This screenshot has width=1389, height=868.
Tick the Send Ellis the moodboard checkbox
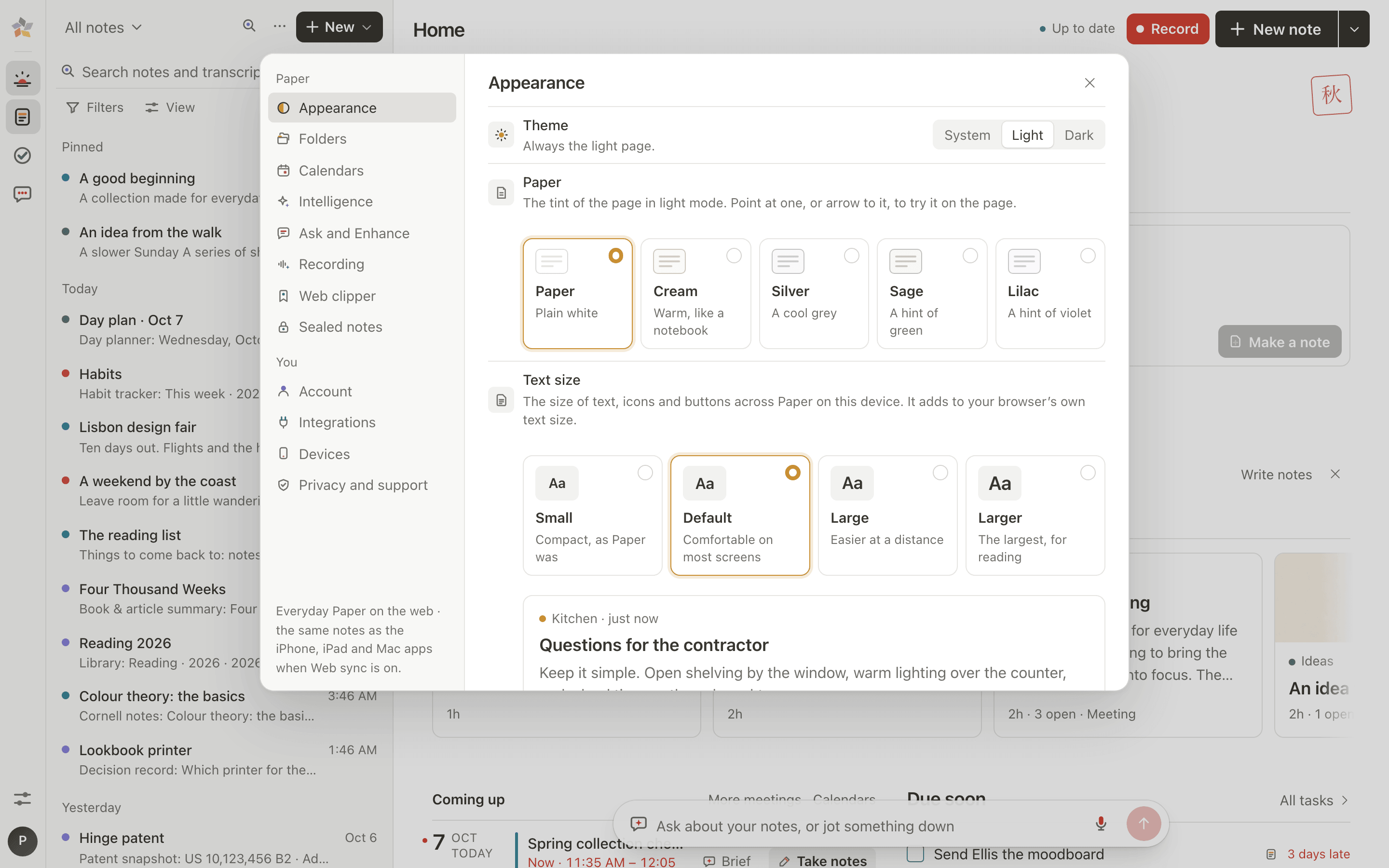pos(915,854)
